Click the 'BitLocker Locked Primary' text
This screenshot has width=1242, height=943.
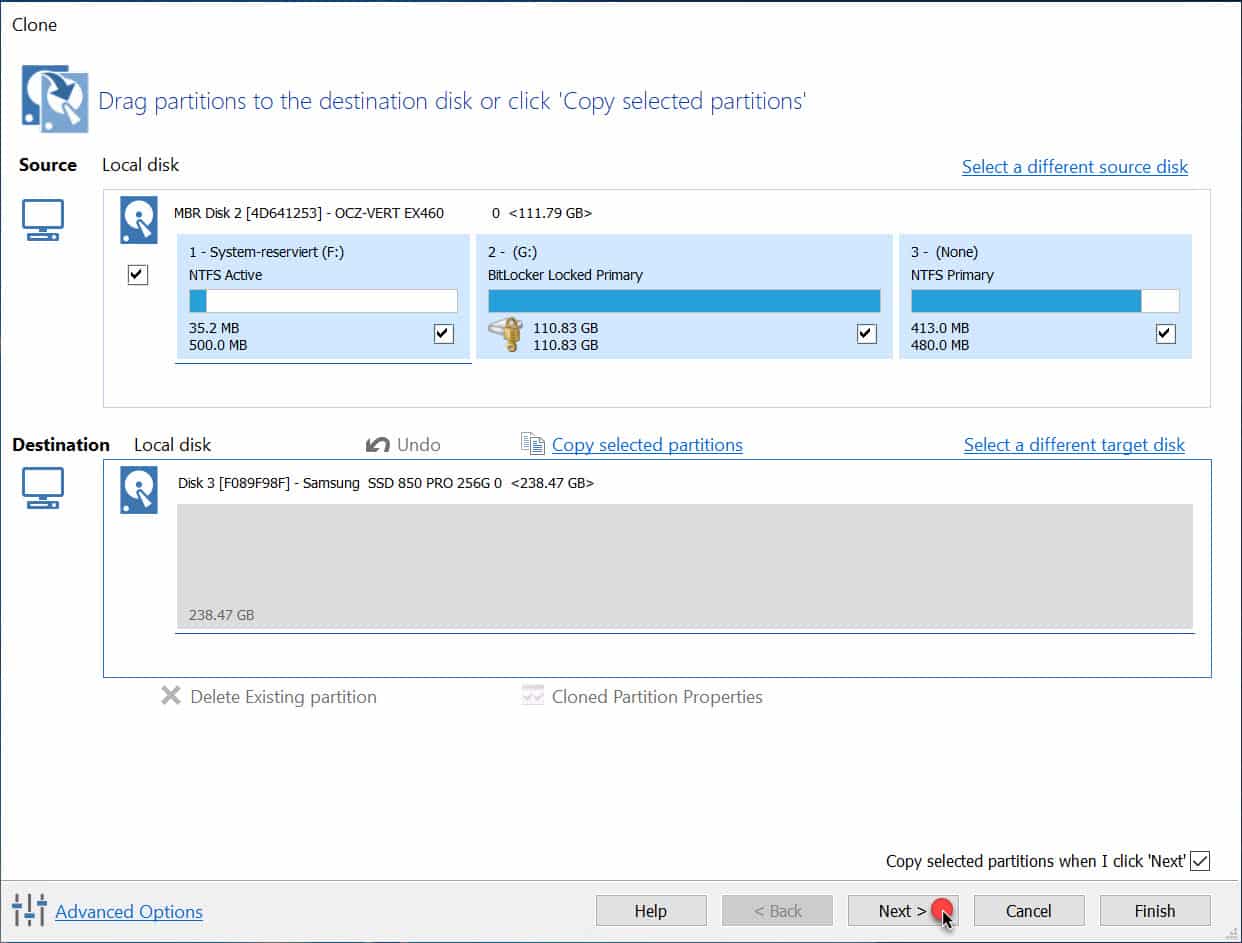[565, 275]
